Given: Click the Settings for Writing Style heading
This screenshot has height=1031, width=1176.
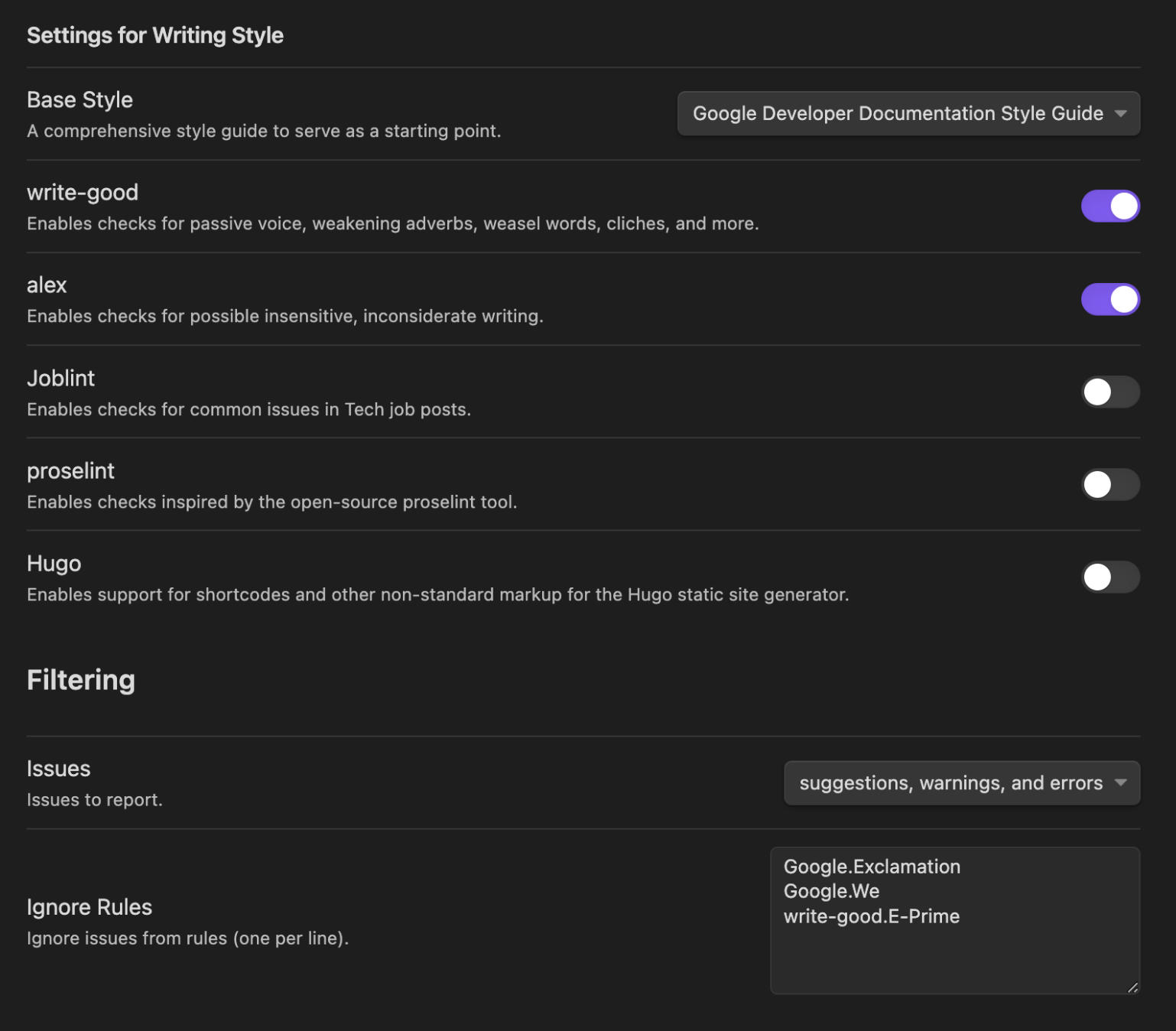Looking at the screenshot, I should coord(155,35).
